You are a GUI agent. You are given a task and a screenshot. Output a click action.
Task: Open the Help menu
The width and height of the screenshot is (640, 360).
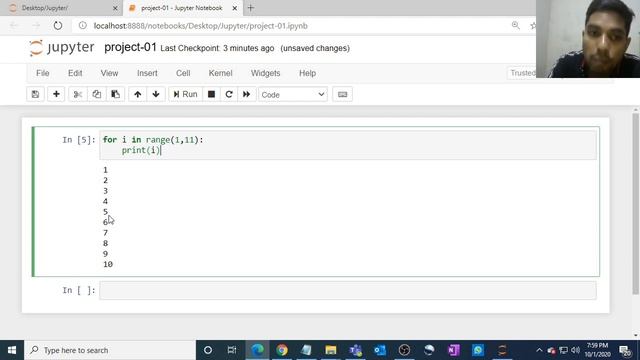pos(307,73)
